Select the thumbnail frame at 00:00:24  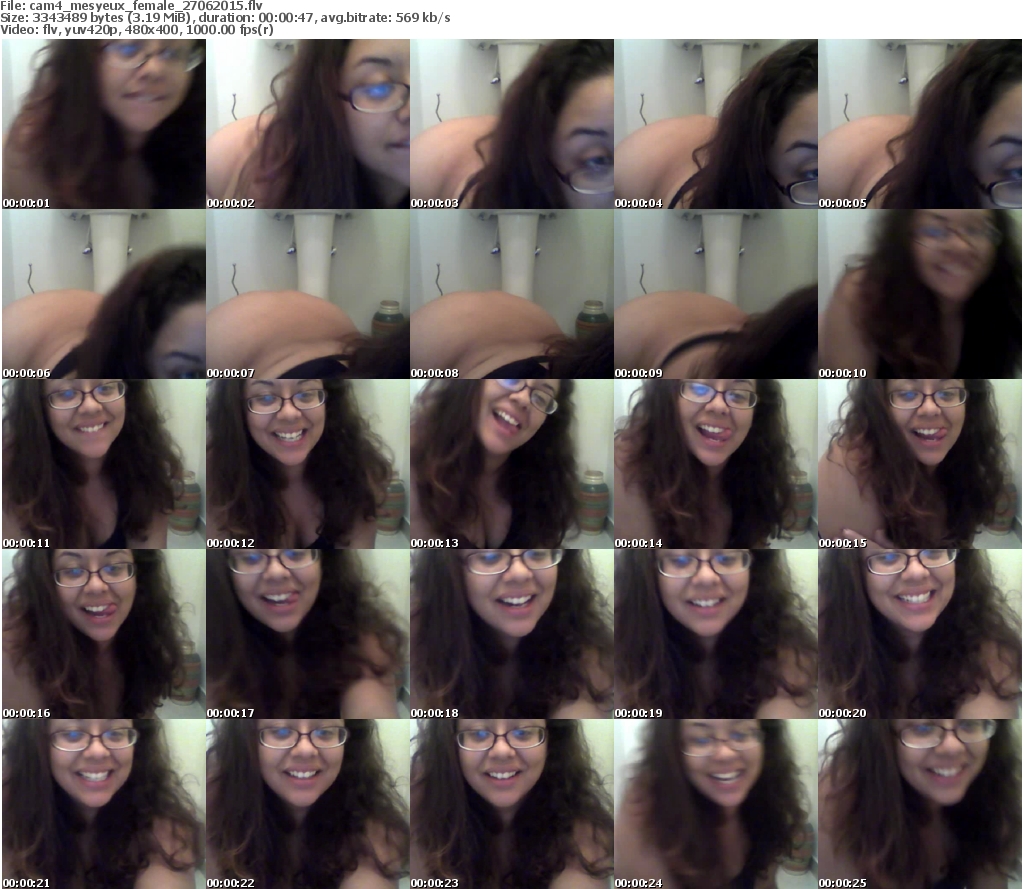[x=716, y=803]
